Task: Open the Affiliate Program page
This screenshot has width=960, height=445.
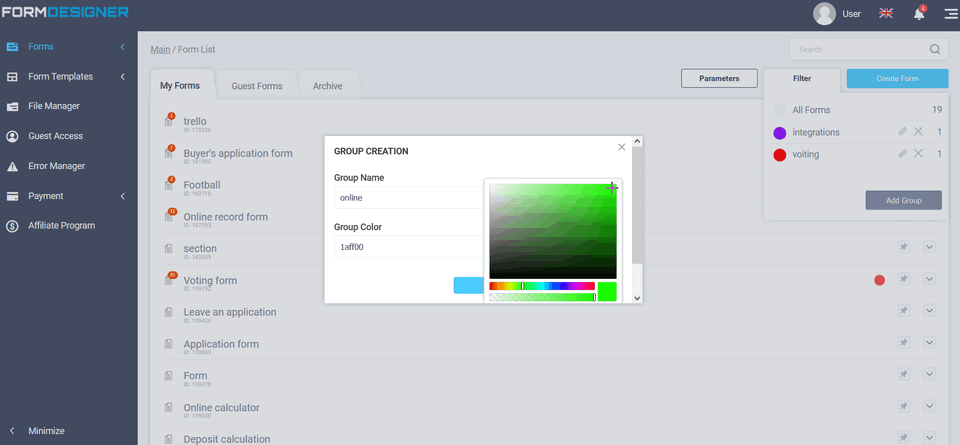Action: click(x=62, y=225)
